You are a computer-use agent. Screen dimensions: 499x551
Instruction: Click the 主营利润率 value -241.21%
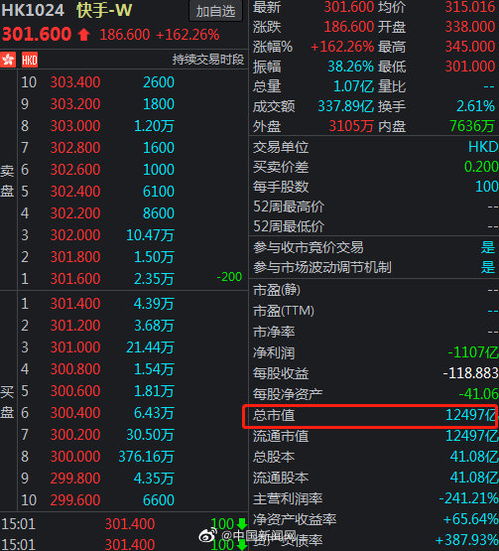tap(468, 498)
